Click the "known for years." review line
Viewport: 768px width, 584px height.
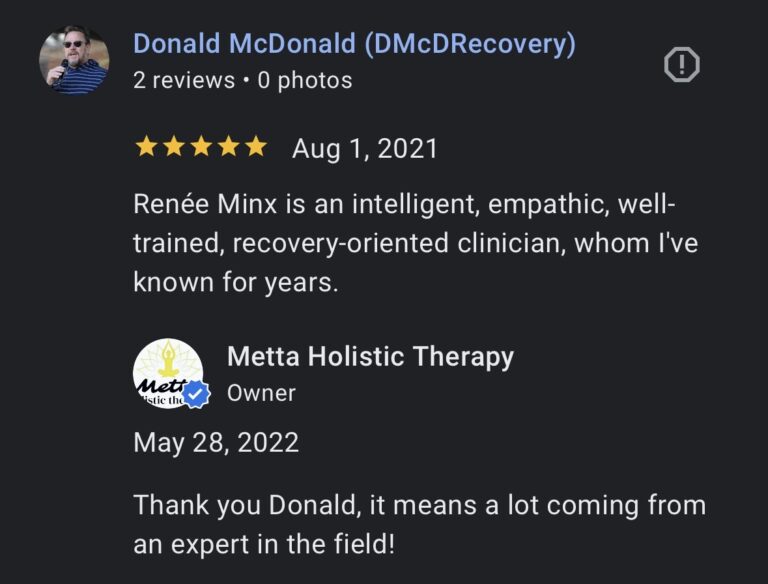coord(236,282)
